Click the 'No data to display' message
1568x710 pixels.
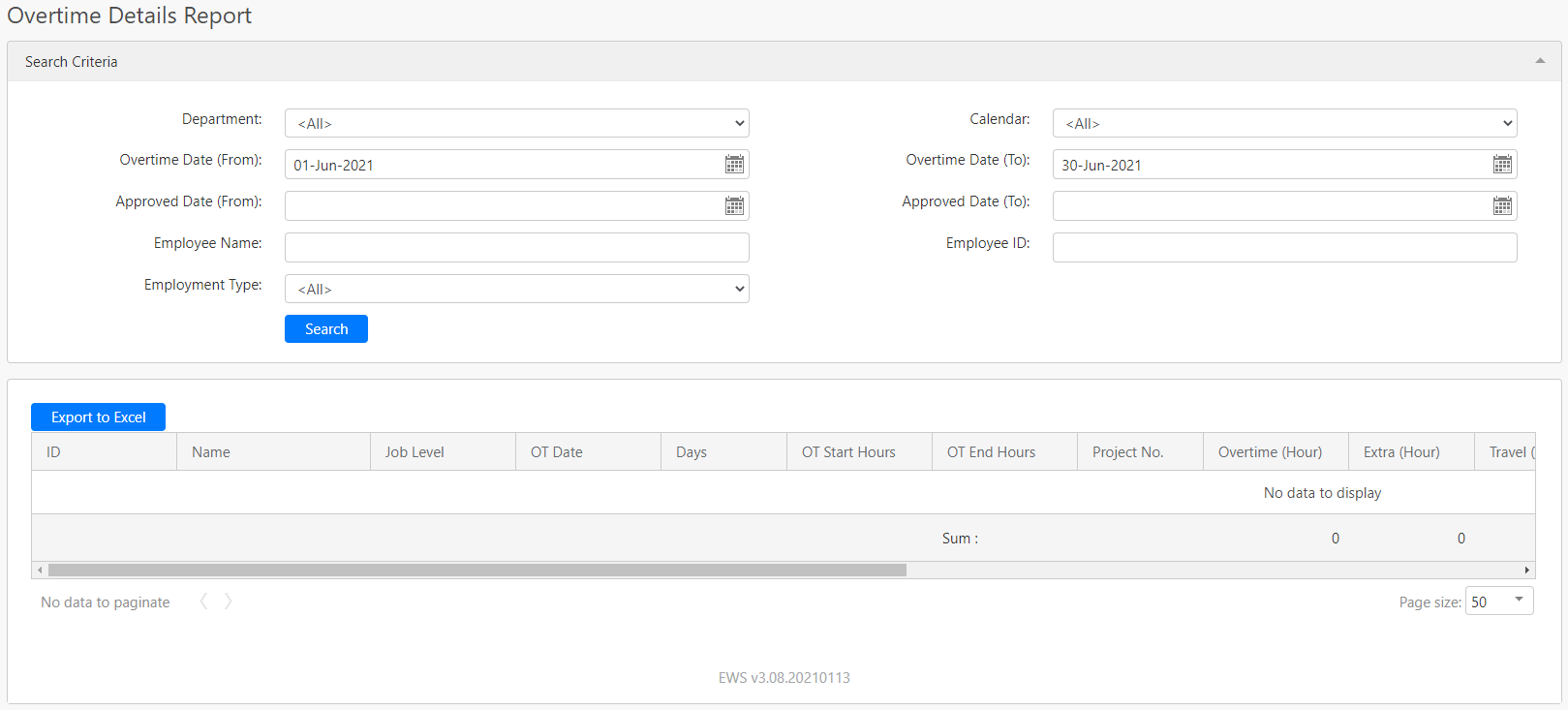click(x=1322, y=493)
